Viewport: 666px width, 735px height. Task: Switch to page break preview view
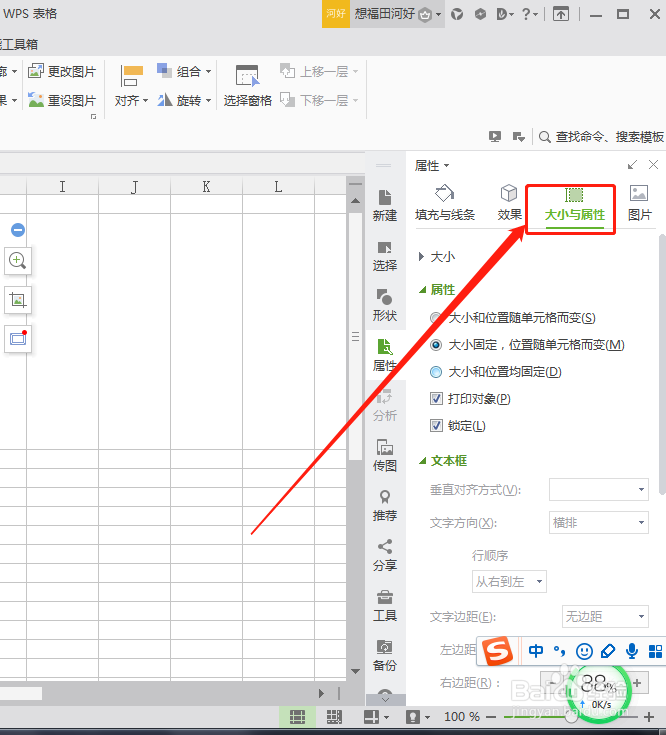point(334,717)
